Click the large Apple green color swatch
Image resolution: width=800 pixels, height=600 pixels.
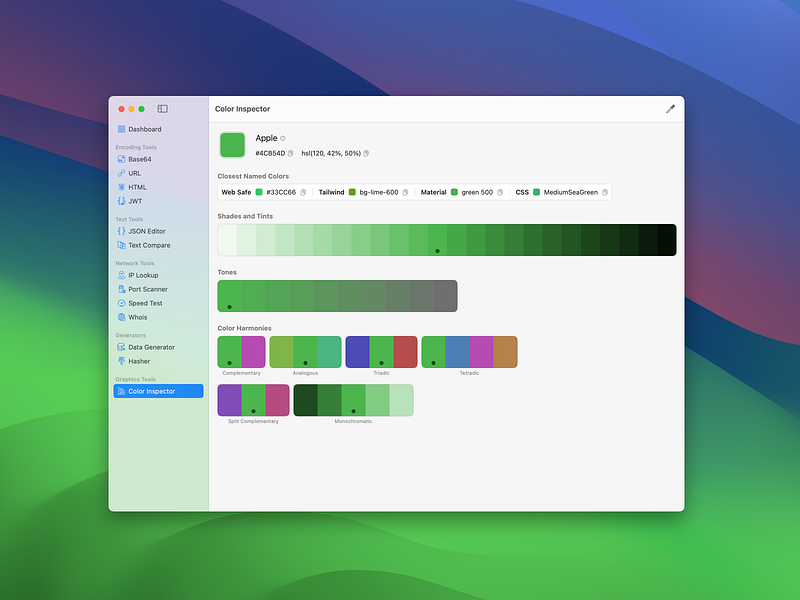(x=233, y=145)
